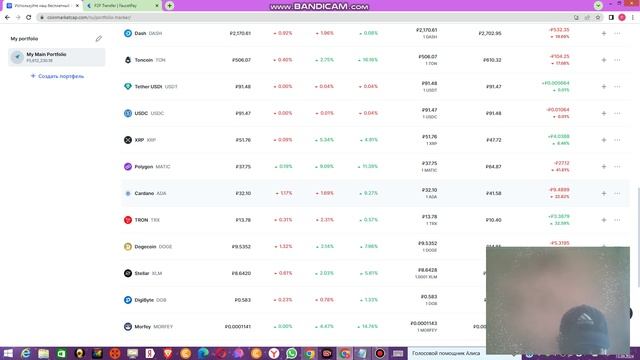Image resolution: width=640 pixels, height=360 pixels.
Task: Switch to the first CoinMarketCap browser tab
Action: pos(41,6)
